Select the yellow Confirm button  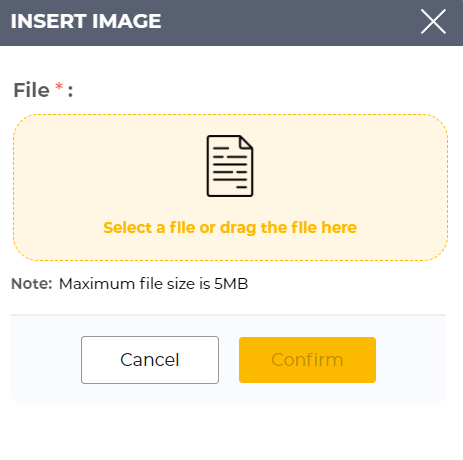pyautogui.click(x=307, y=360)
